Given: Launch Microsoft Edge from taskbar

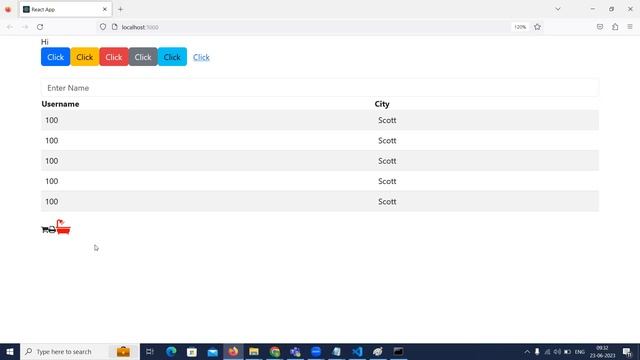Looking at the screenshot, I should [171, 351].
